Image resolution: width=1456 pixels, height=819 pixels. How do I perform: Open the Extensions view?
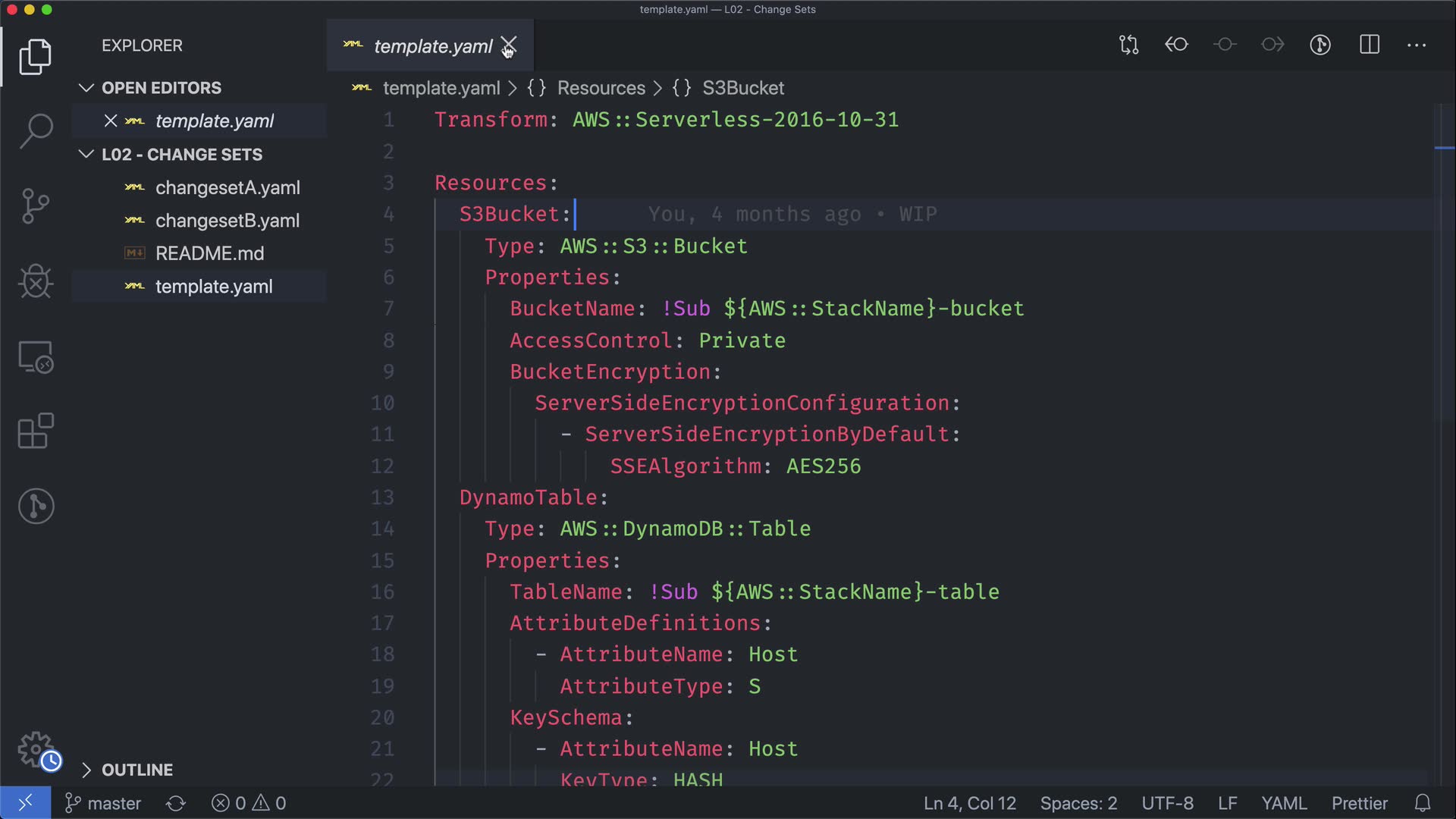click(x=36, y=431)
